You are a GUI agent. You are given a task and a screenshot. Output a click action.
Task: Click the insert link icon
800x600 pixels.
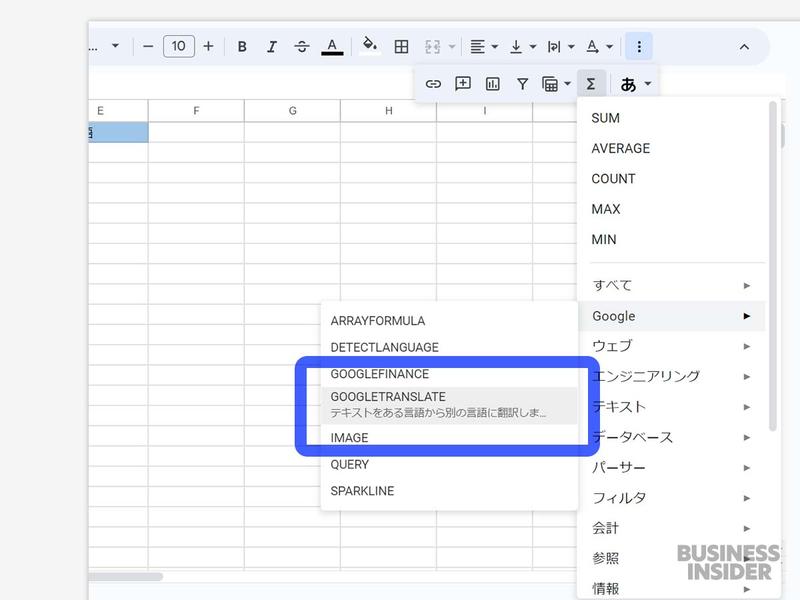[x=433, y=84]
